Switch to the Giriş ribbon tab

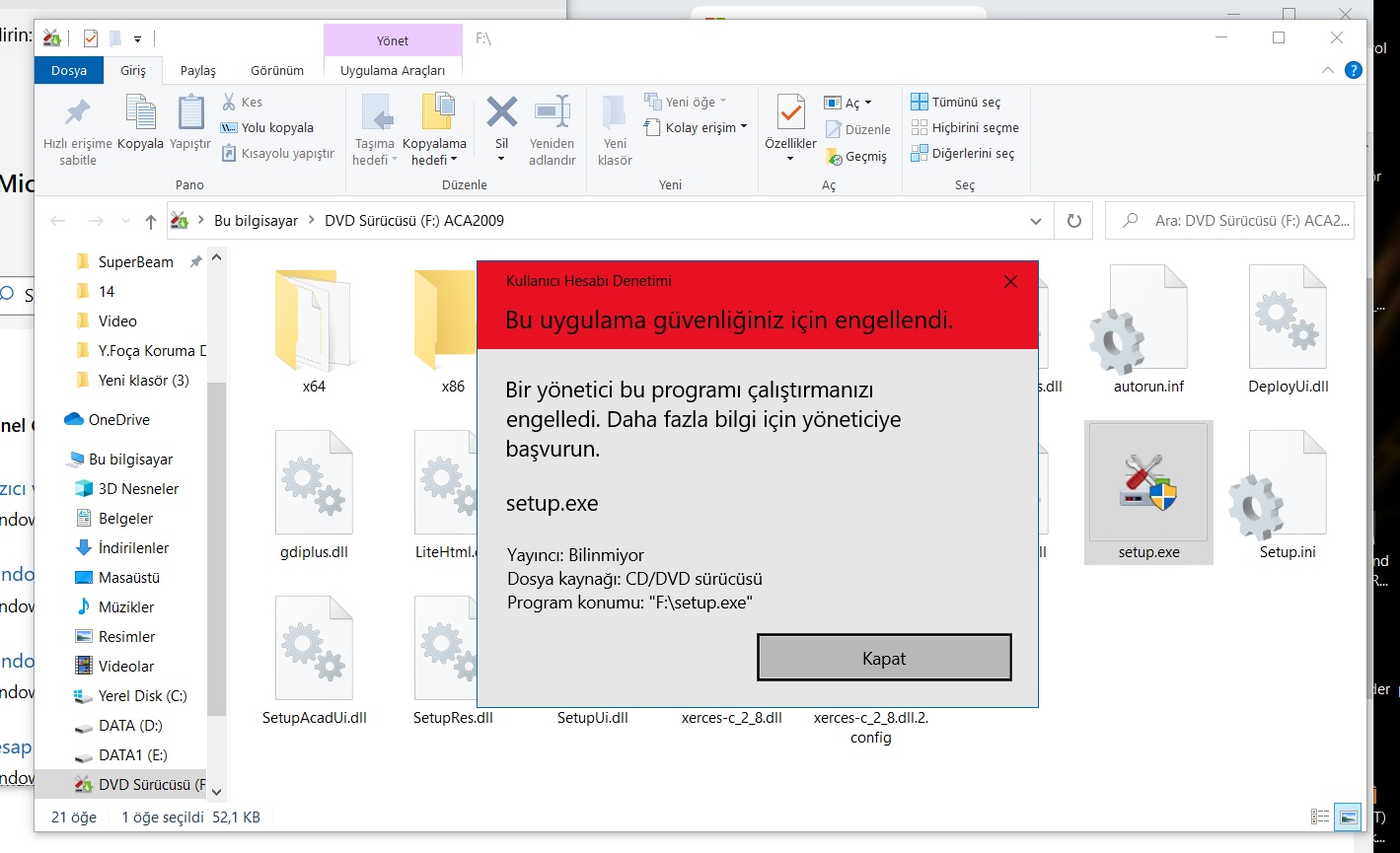(133, 70)
